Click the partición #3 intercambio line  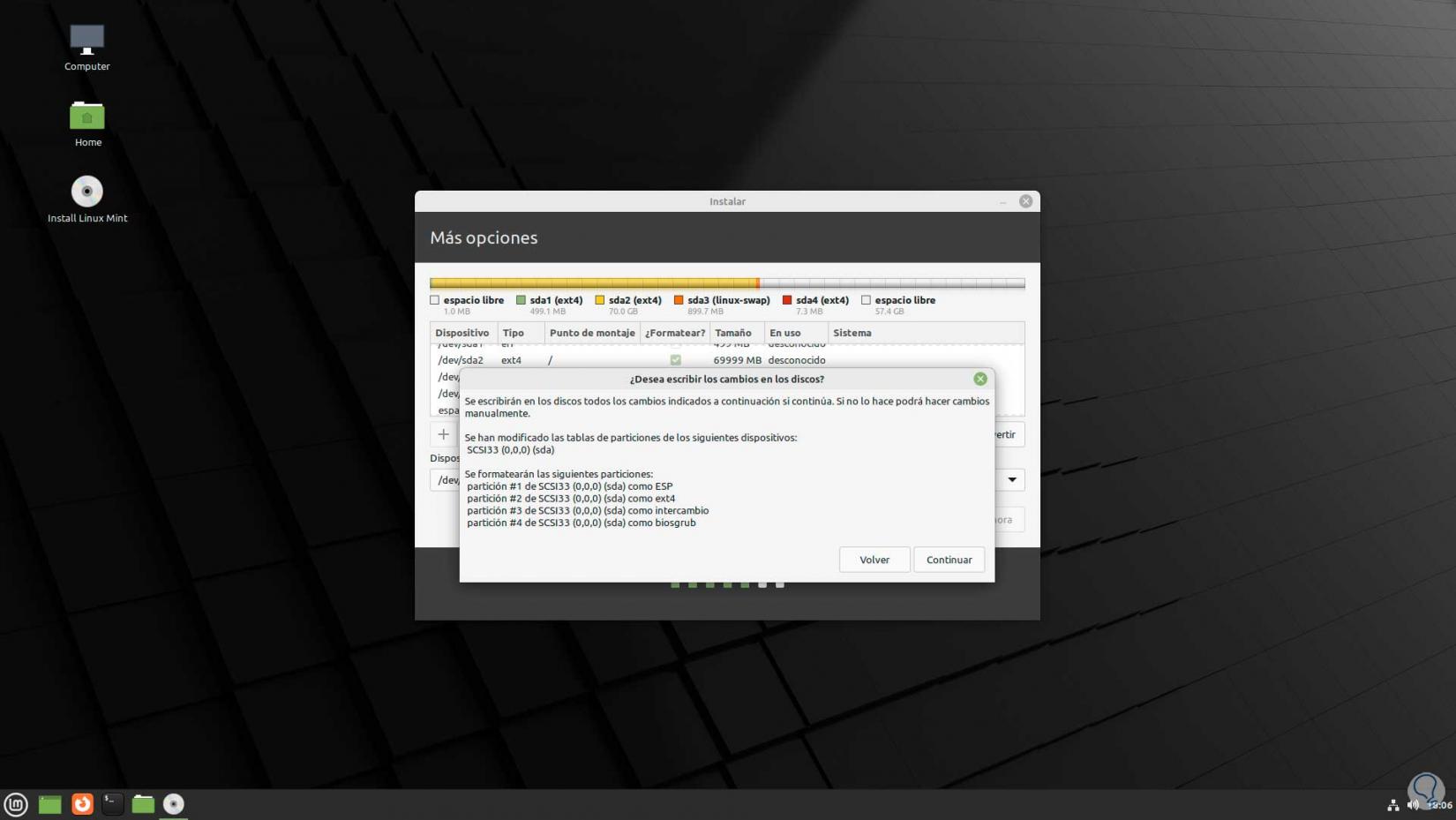[588, 511]
